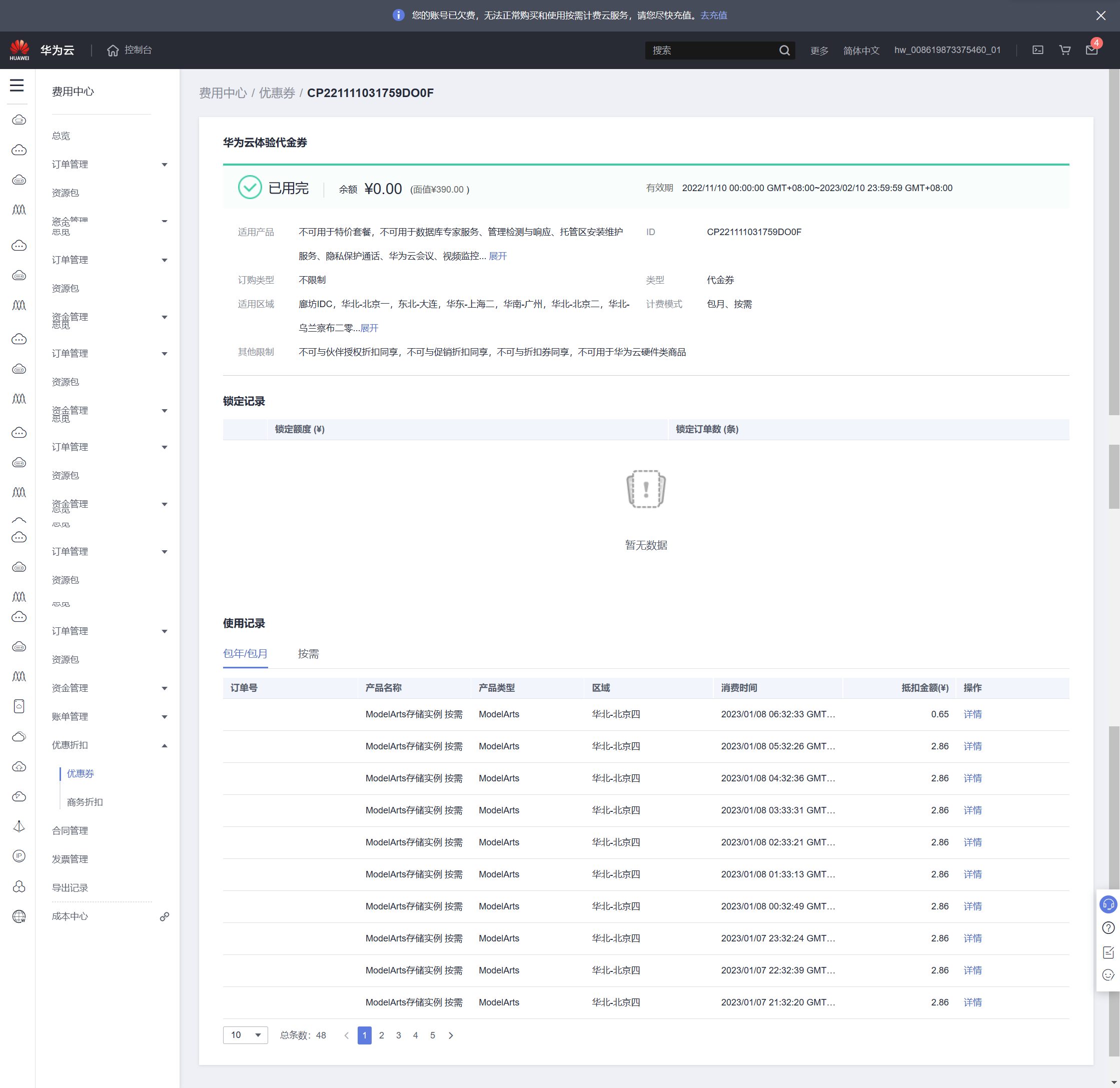Expand the 账单管理 sidebar section
The width and height of the screenshot is (1120, 1088).
tap(165, 717)
